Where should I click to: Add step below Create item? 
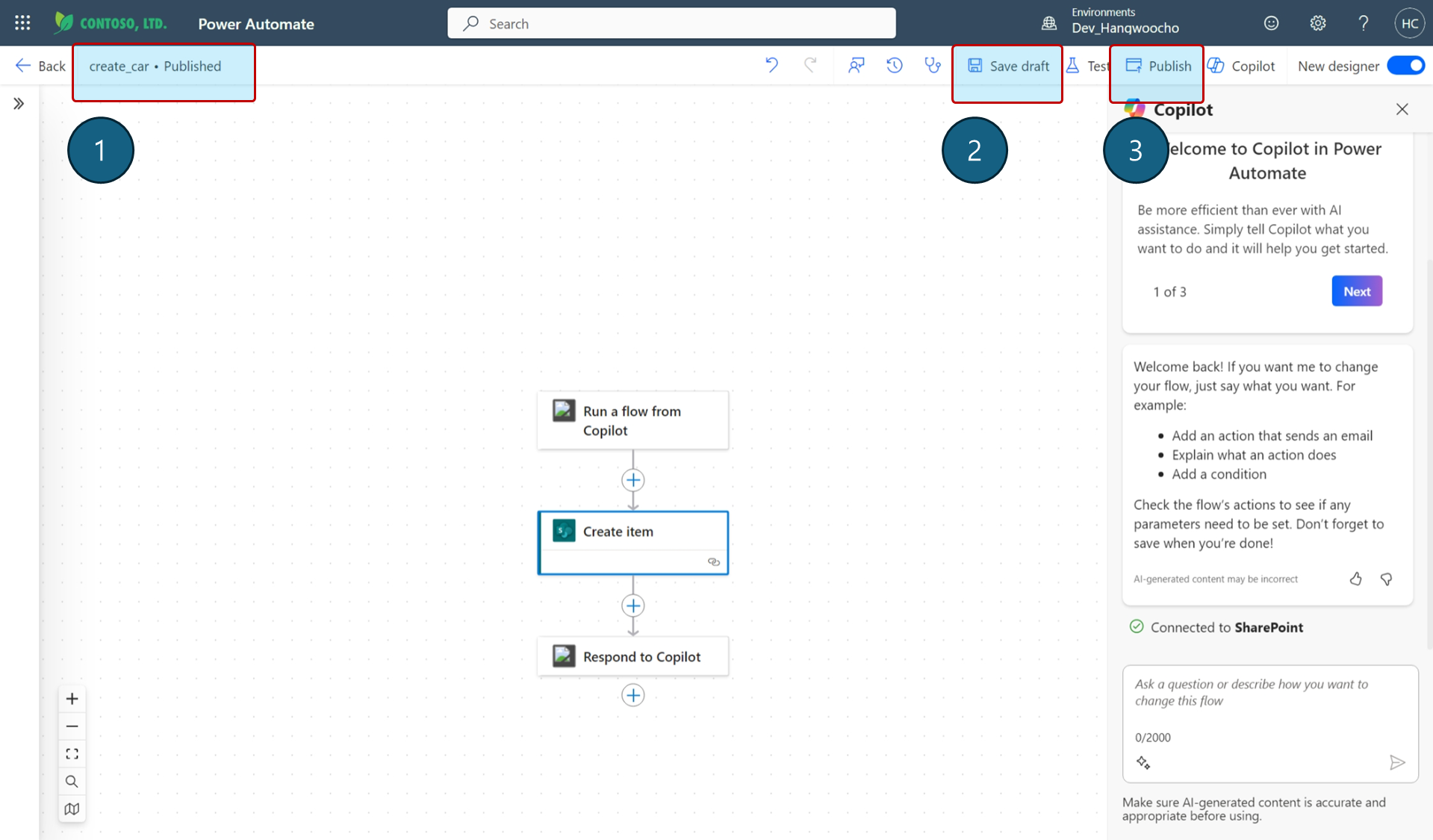point(633,606)
